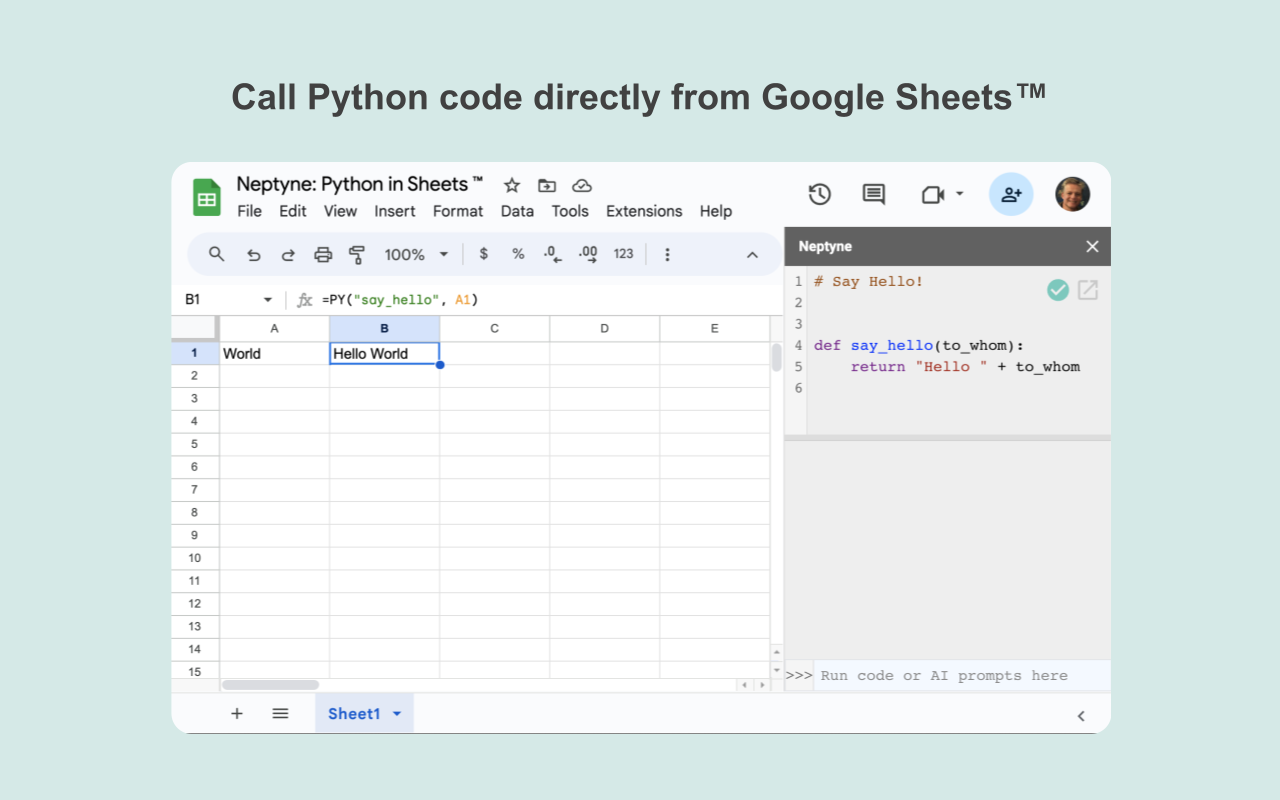Click the # Say Hello! comment line

click(x=868, y=281)
